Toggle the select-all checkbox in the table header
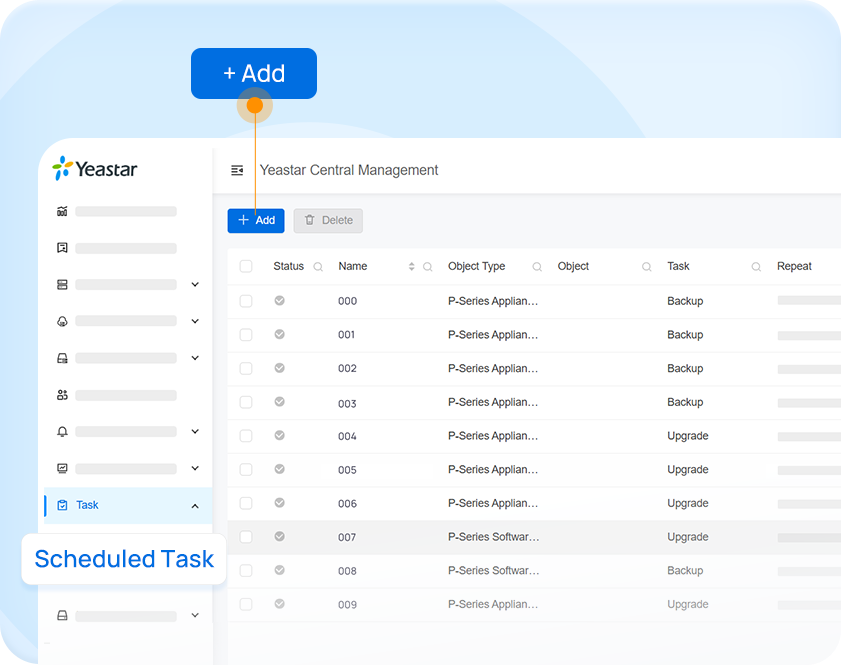Image resolution: width=841 pixels, height=665 pixels. [x=246, y=266]
